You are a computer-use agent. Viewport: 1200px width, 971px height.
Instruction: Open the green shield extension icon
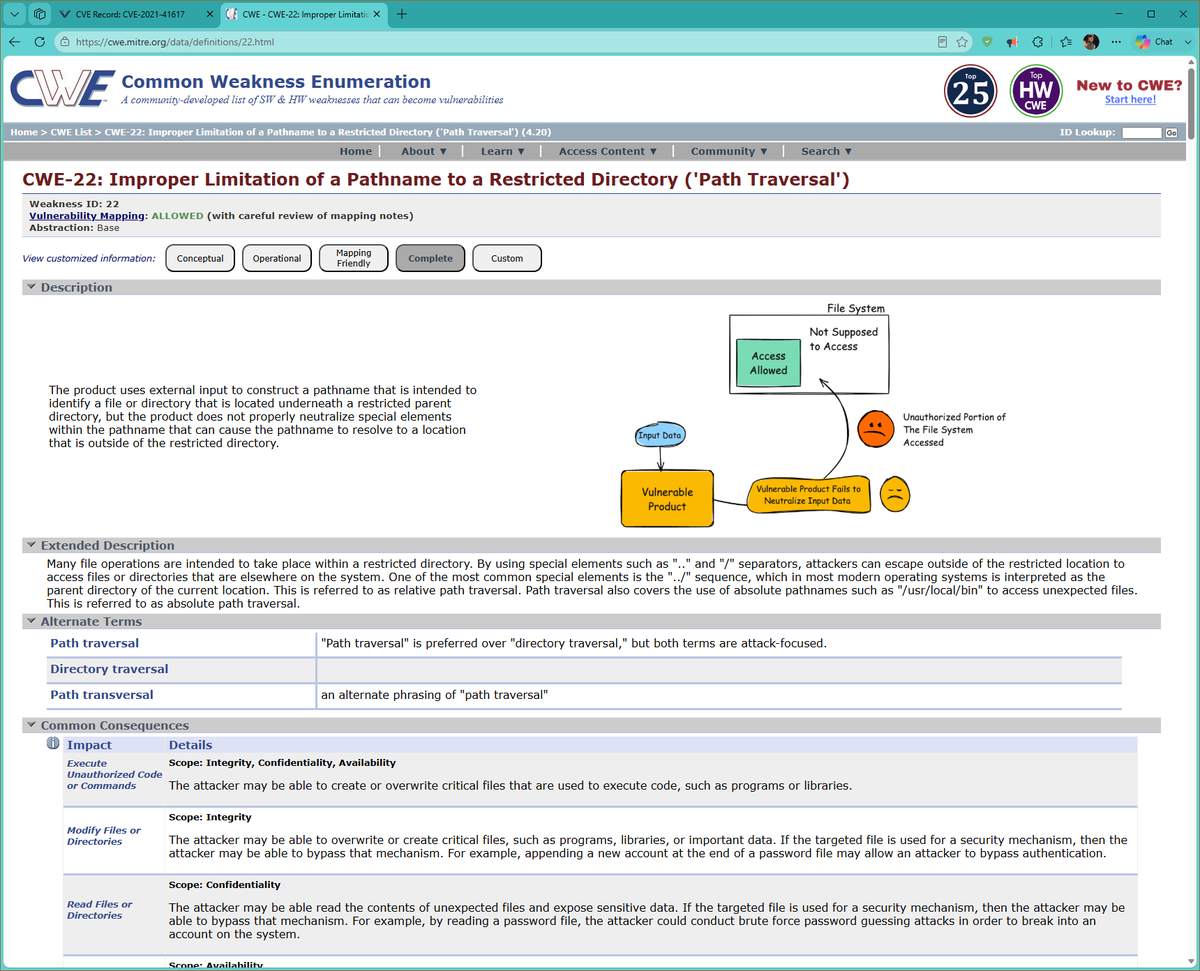pyautogui.click(x=987, y=42)
